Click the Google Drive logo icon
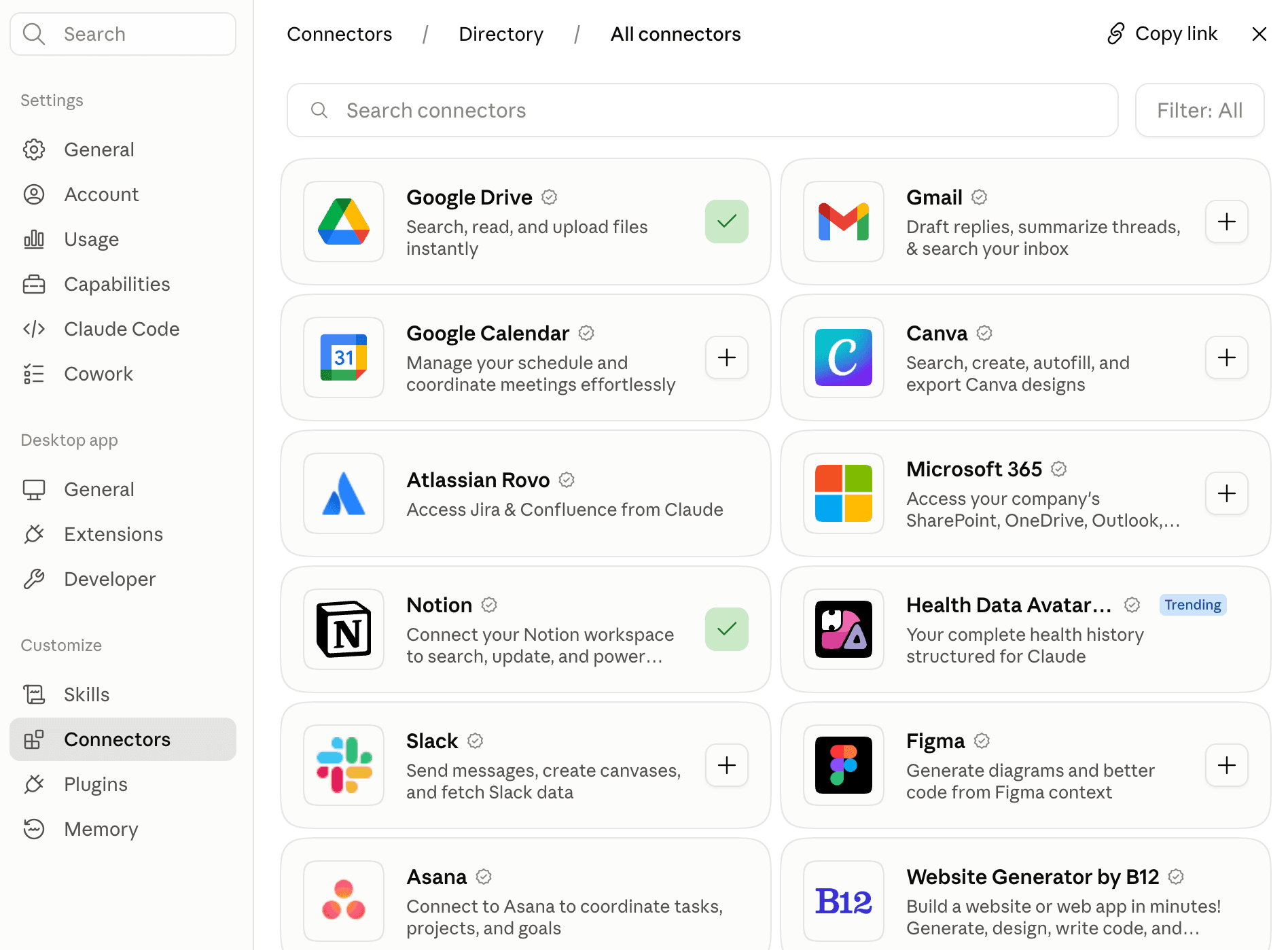 coord(344,222)
